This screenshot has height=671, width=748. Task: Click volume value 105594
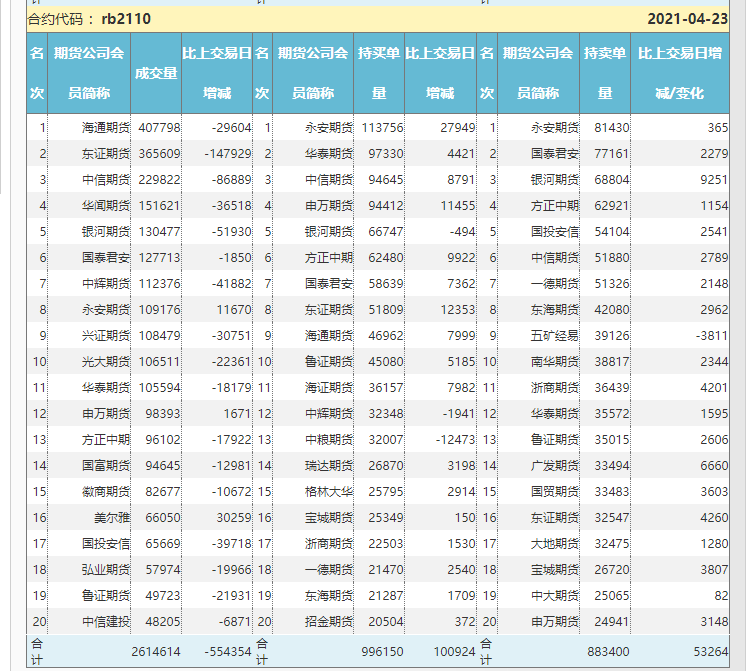point(159,388)
